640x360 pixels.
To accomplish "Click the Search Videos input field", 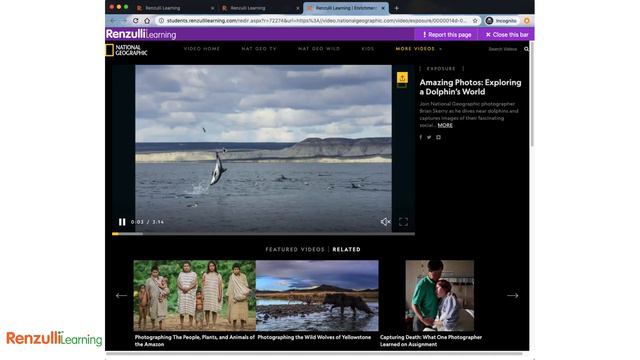I will coord(502,49).
